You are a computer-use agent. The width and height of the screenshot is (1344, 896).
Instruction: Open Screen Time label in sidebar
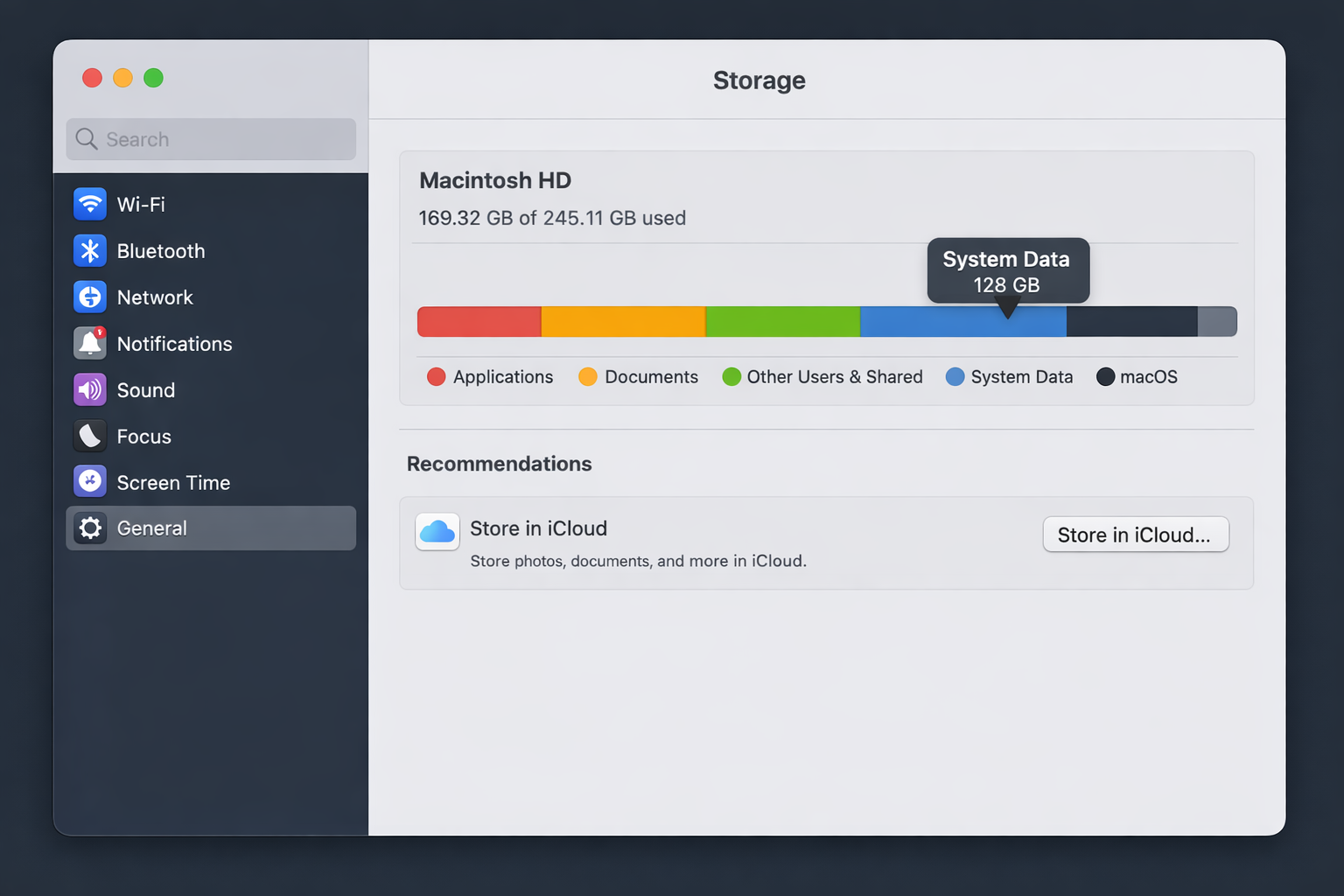tap(173, 483)
